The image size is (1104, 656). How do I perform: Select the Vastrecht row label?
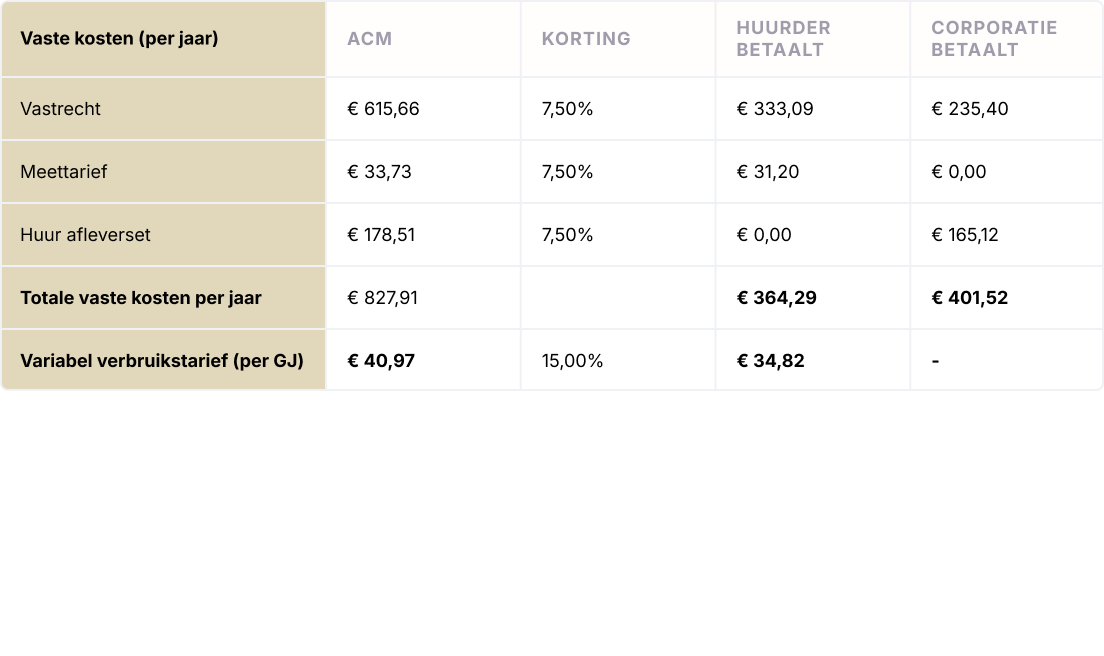point(60,109)
